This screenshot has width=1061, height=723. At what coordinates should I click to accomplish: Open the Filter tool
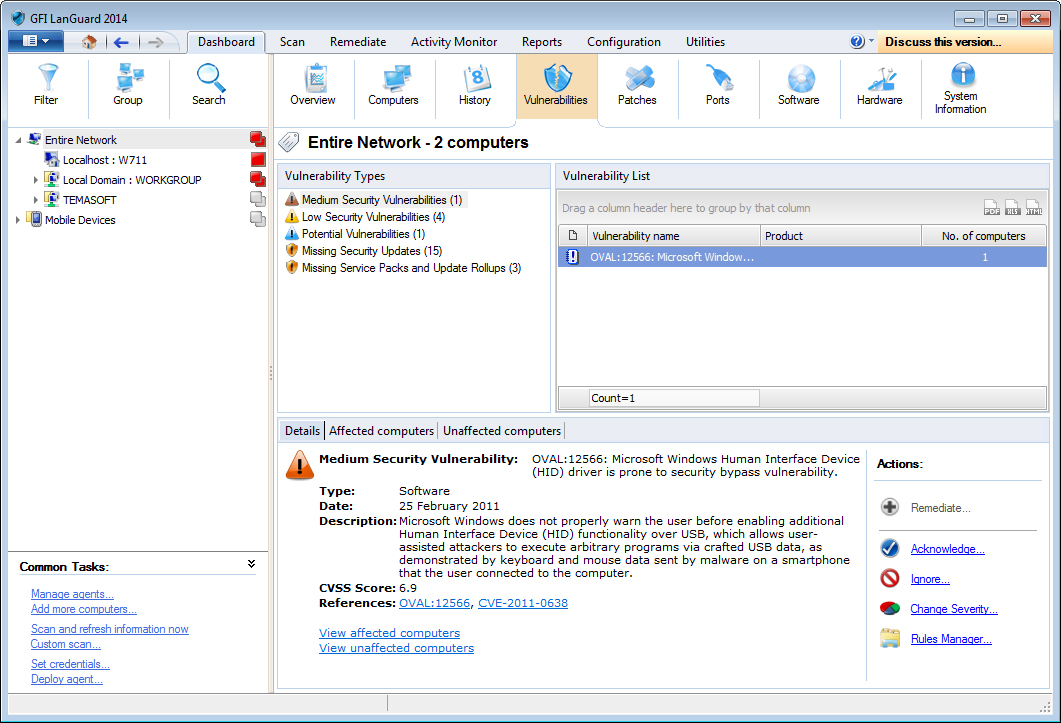(47, 85)
